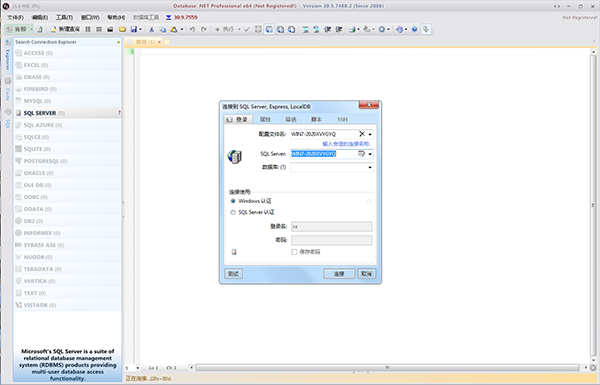Image resolution: width=600 pixels, height=385 pixels.
Task: Click the undo arrow icon
Action: click(192, 29)
